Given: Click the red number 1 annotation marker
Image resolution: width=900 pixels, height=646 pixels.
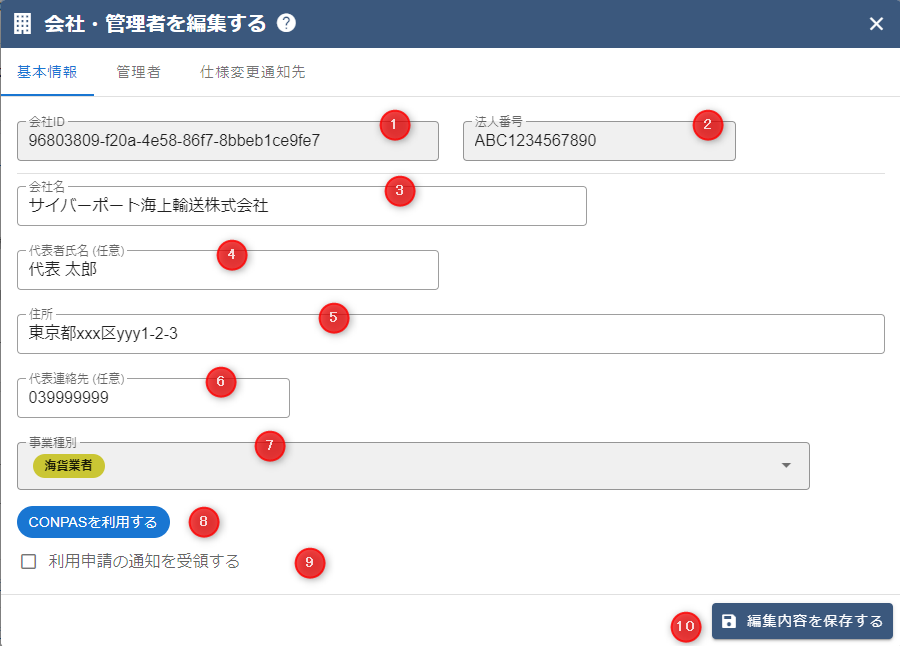Looking at the screenshot, I should click(x=395, y=125).
